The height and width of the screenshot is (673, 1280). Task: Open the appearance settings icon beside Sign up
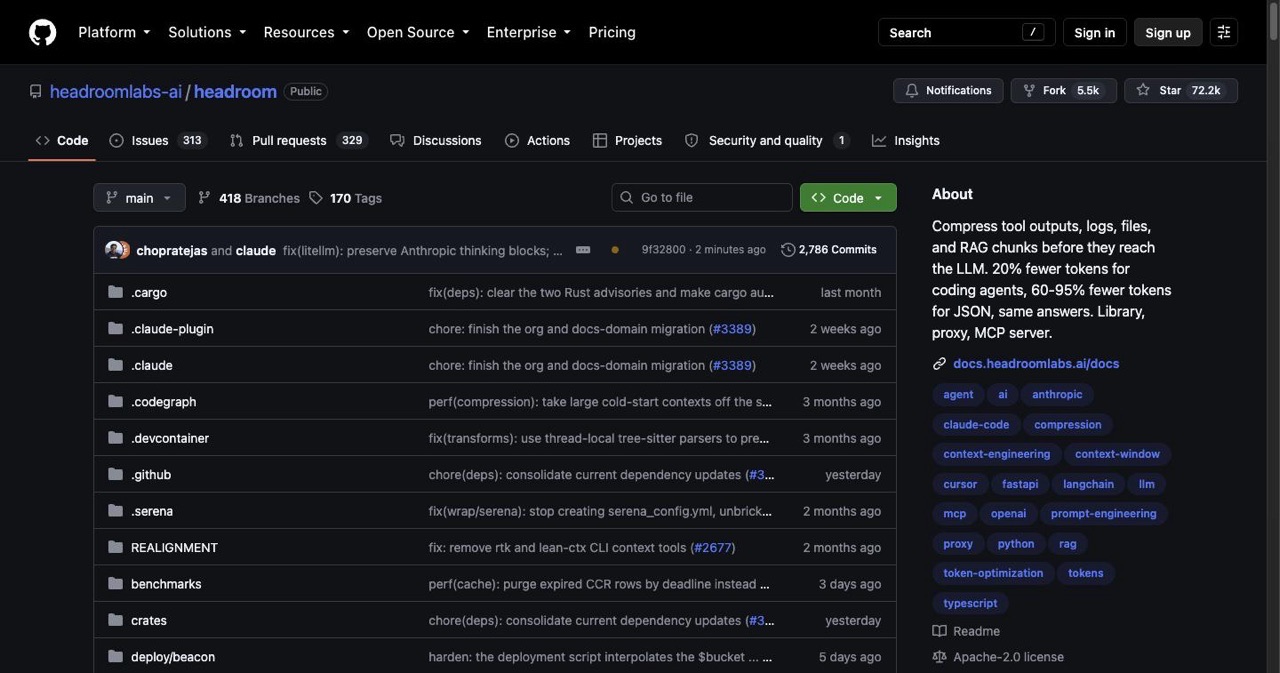pos(1223,32)
